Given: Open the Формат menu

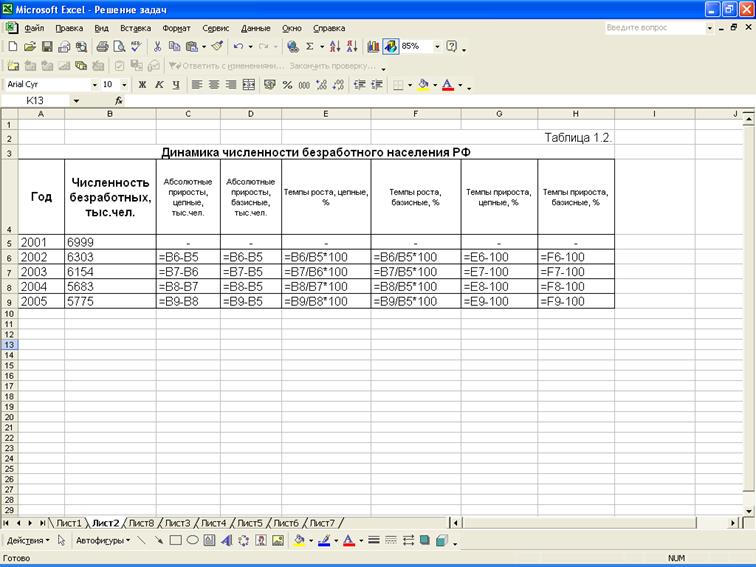Looking at the screenshot, I should (176, 28).
